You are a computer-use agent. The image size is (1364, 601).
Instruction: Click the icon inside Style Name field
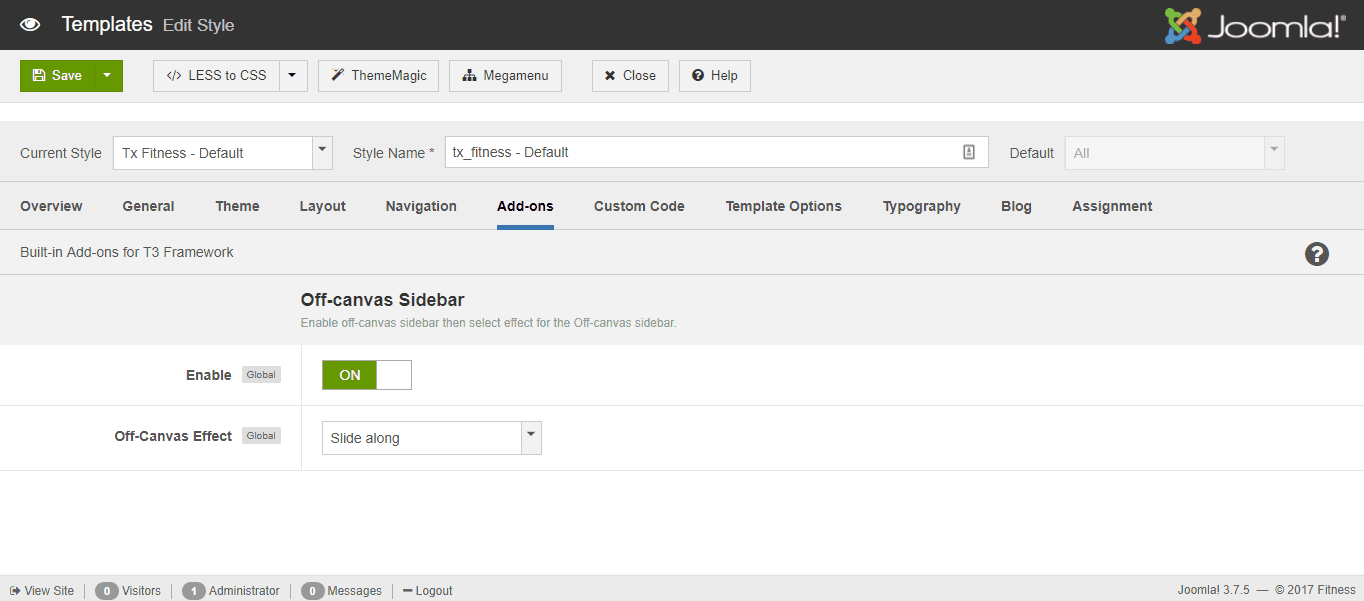click(968, 152)
